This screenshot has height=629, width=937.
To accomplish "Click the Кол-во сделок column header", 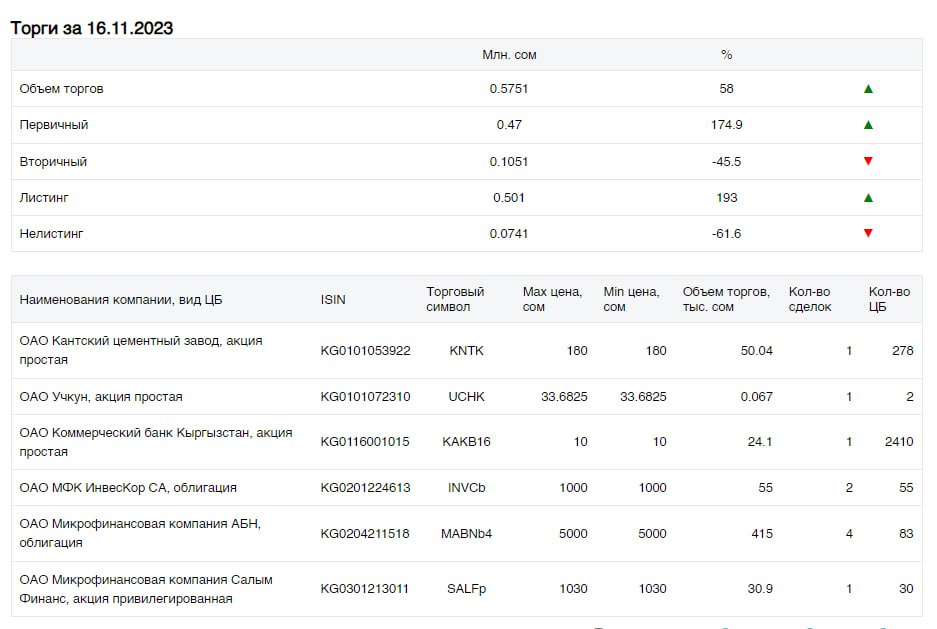I will click(x=810, y=299).
